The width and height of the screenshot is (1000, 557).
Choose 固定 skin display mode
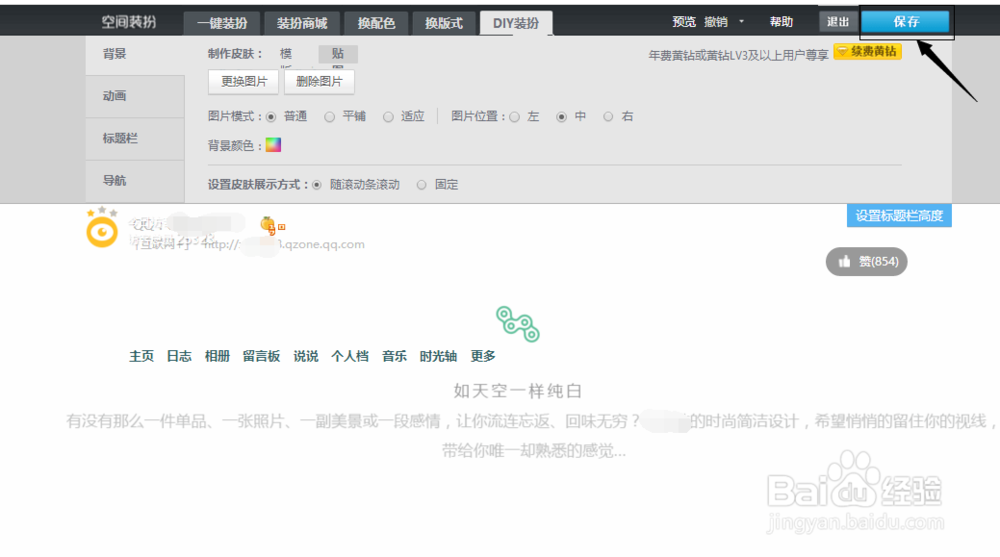point(422,185)
